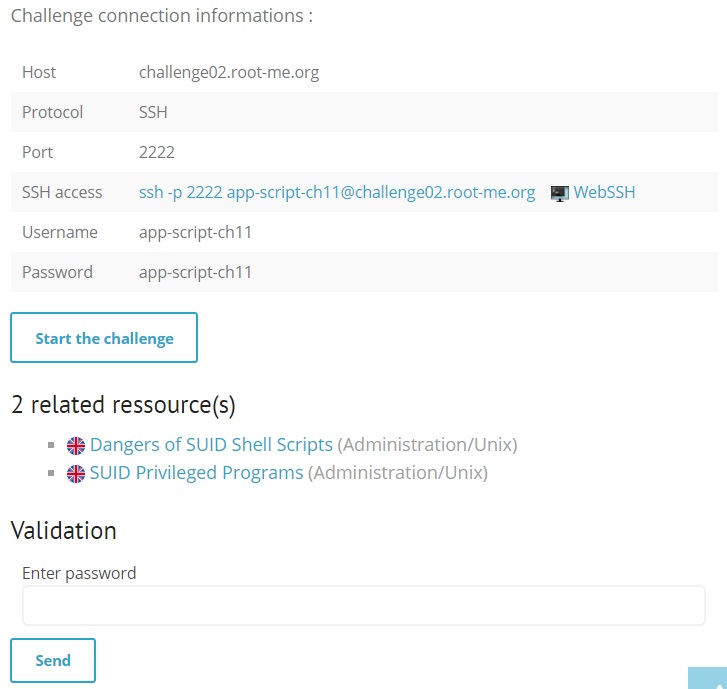Viewport: 727px width, 689px height.
Task: Click the UK flag beside SUID Privileged Programs
Action: [x=76, y=474]
